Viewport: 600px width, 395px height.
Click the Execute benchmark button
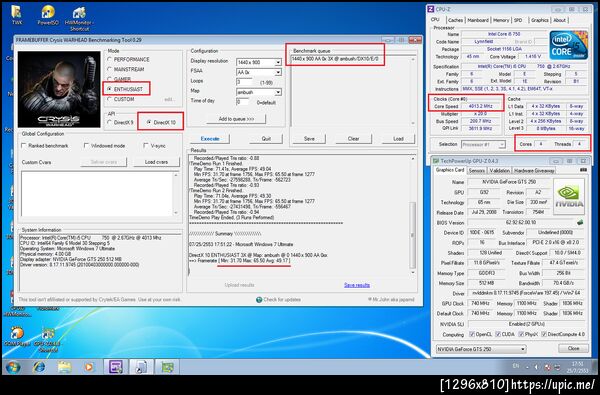[210, 139]
